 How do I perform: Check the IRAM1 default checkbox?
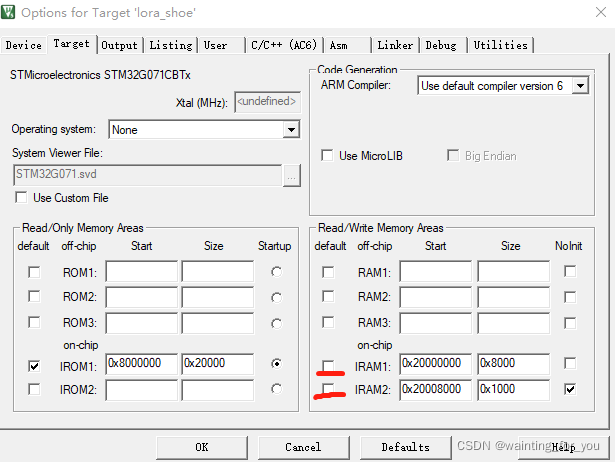point(328,366)
